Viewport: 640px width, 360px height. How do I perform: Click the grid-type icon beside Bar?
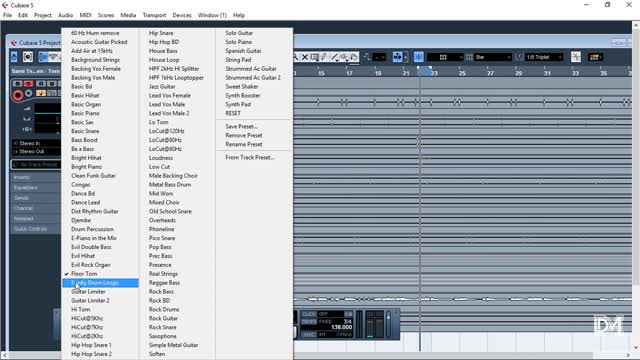[x=469, y=57]
